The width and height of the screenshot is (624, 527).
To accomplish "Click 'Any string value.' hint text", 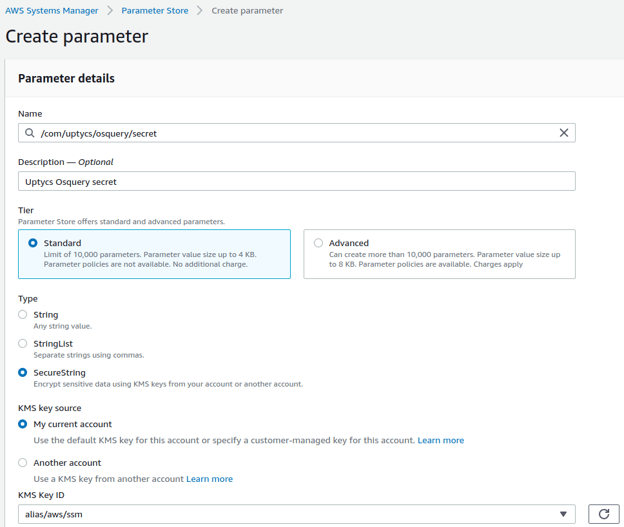I will (x=63, y=326).
